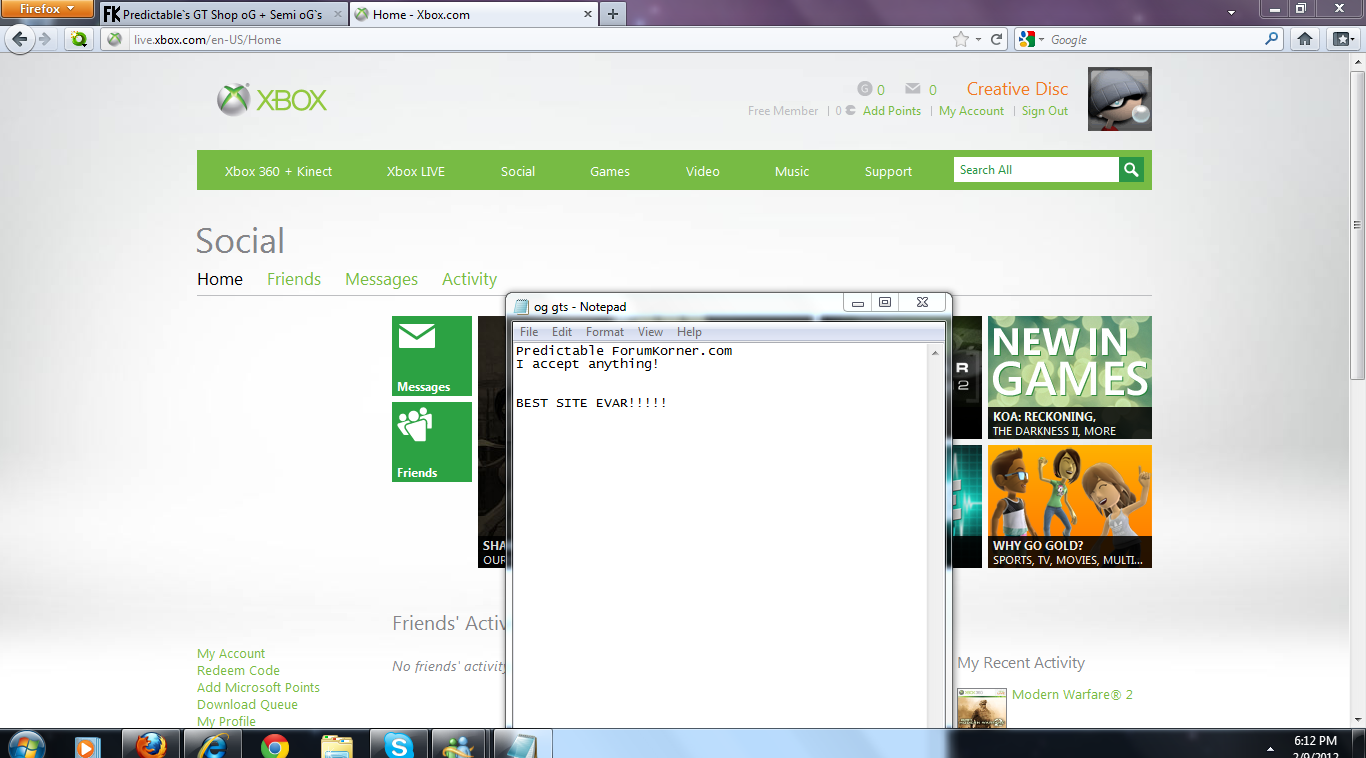Click the Sign Out link

tap(1045, 111)
